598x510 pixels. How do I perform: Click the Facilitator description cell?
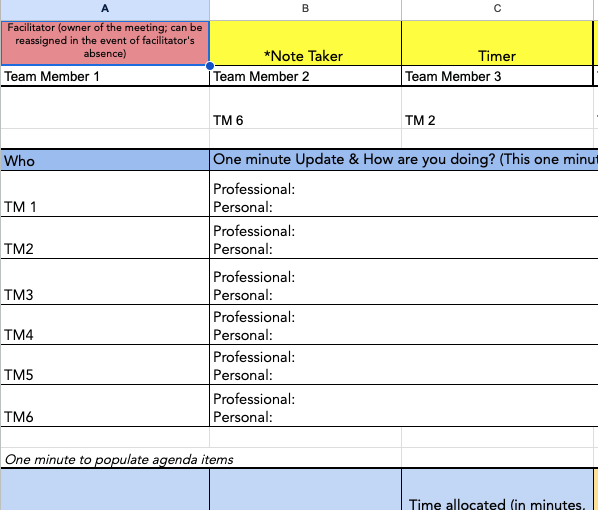point(105,43)
